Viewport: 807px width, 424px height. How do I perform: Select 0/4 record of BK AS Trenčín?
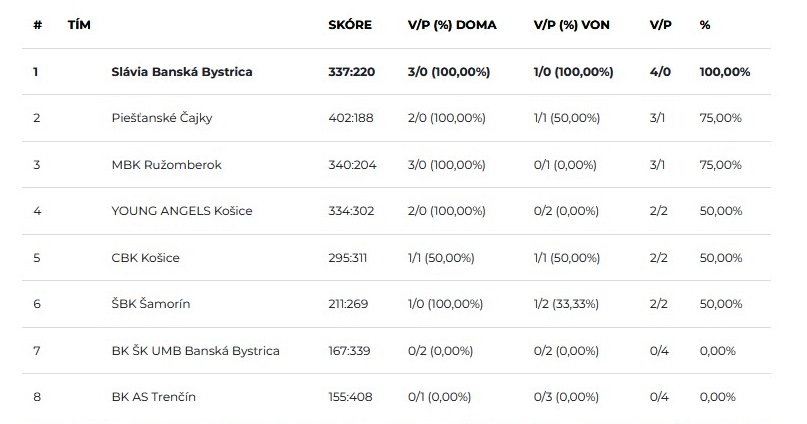coord(659,397)
